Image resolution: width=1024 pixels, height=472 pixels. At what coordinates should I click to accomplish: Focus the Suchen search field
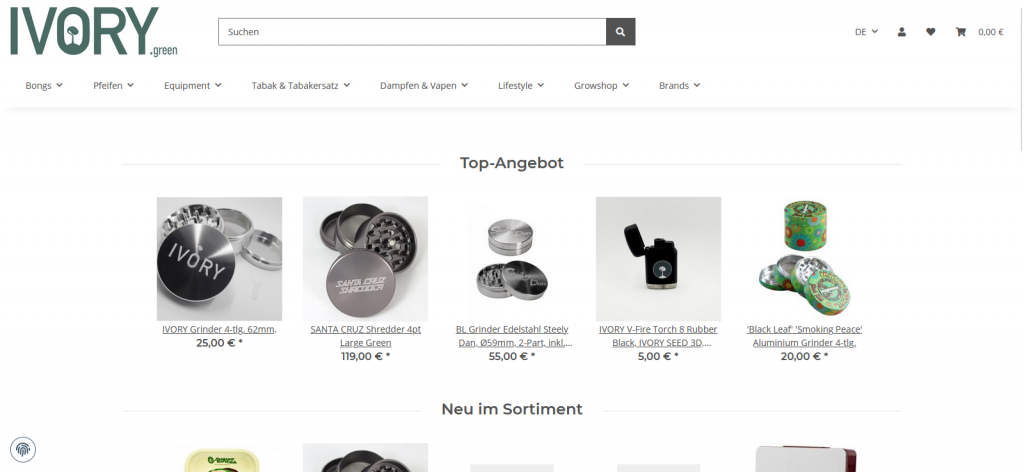pyautogui.click(x=412, y=32)
